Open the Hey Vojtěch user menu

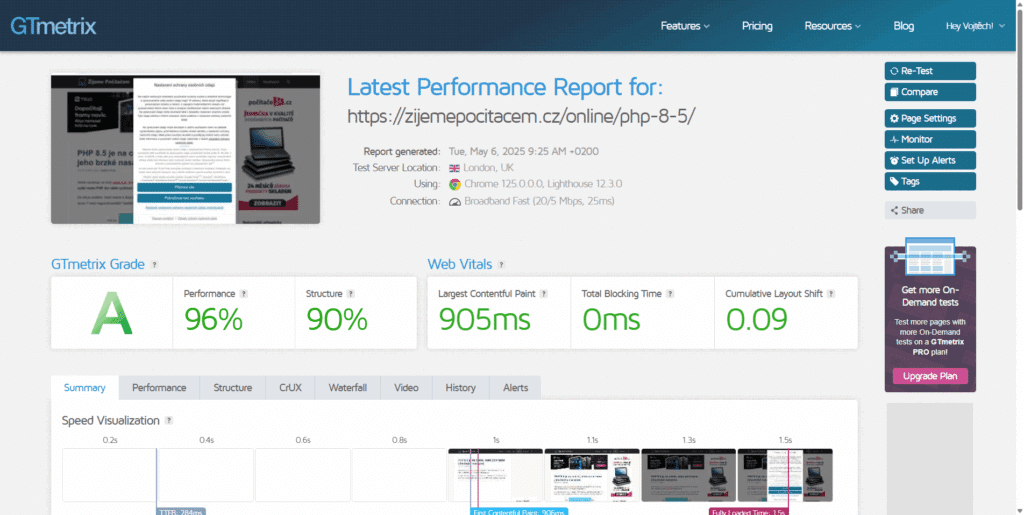975,26
